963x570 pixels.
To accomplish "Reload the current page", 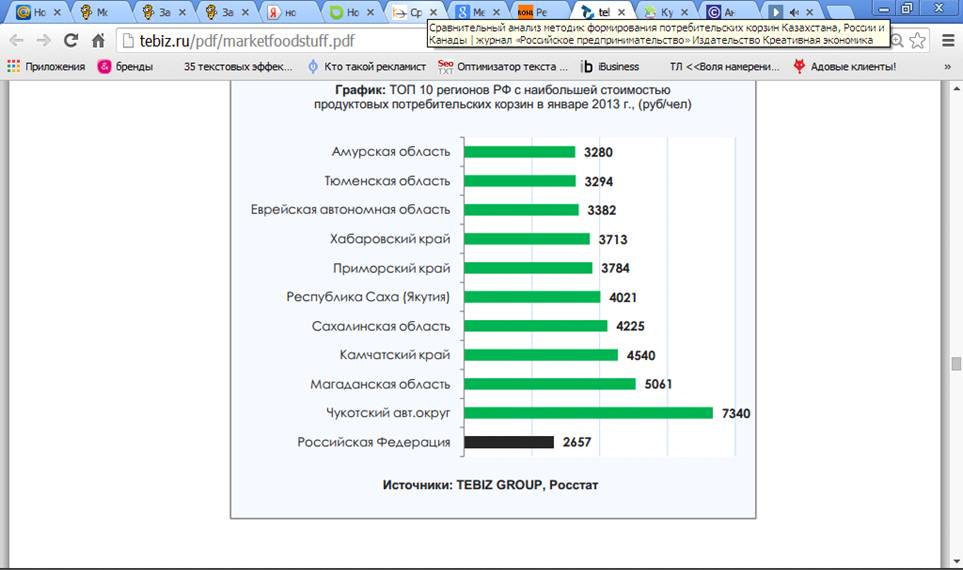I will 71,41.
